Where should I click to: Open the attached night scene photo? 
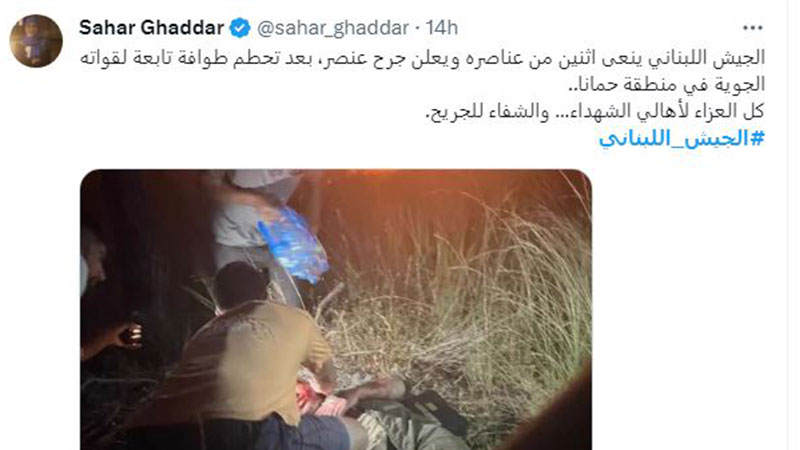coord(336,310)
